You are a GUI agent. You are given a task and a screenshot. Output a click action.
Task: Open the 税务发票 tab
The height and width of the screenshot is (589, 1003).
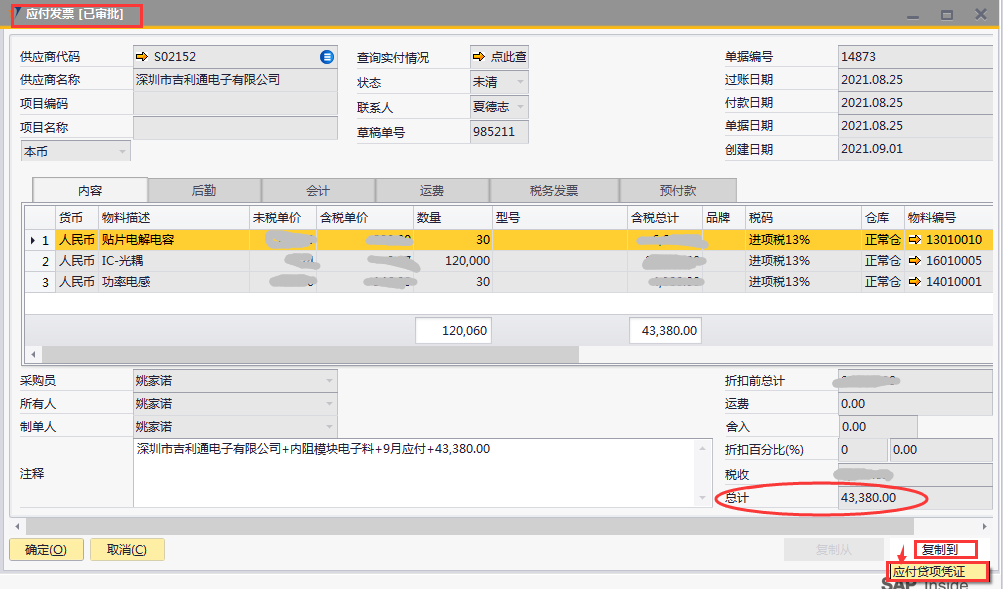pos(554,190)
